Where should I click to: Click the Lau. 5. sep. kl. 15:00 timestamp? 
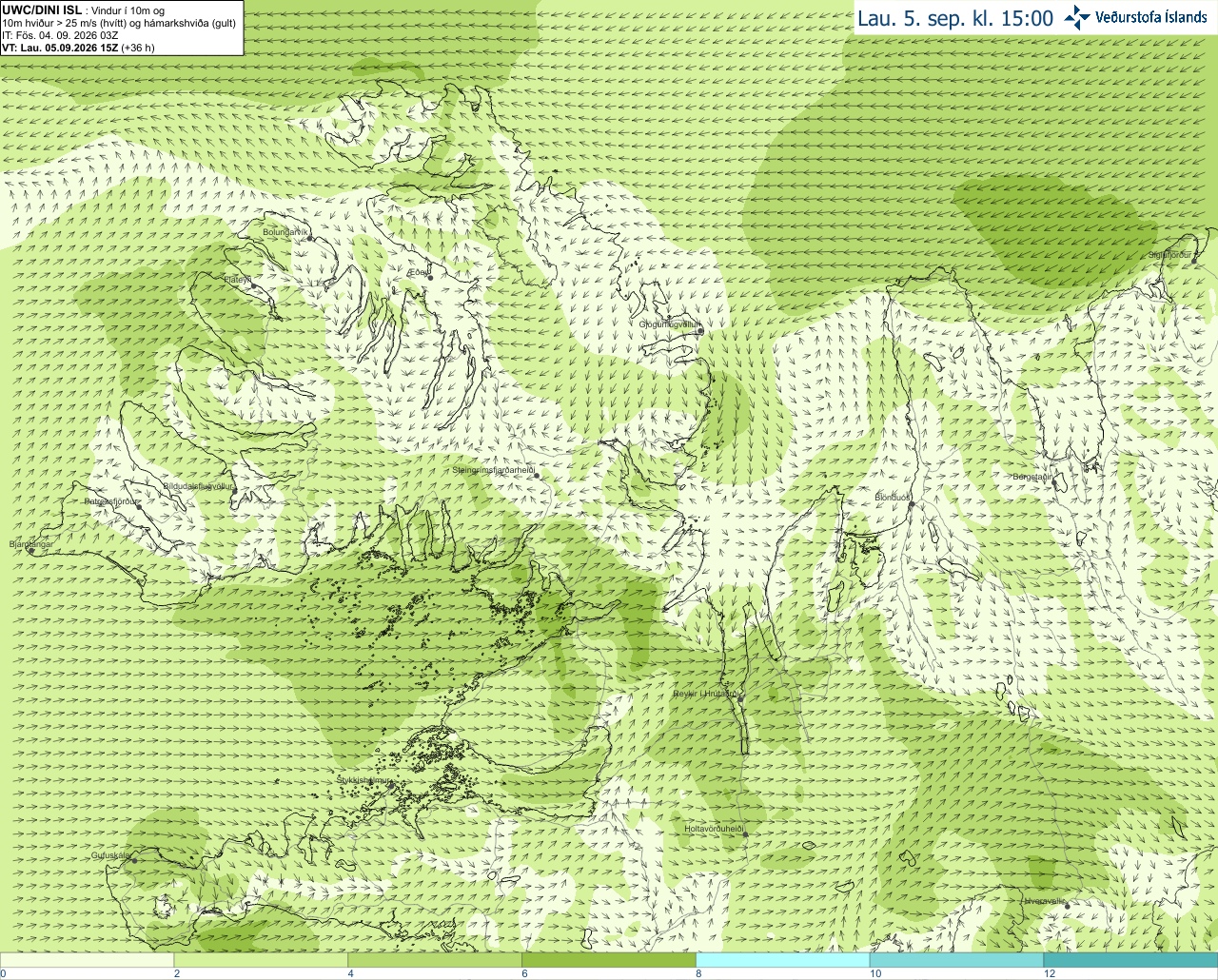pyautogui.click(x=955, y=18)
